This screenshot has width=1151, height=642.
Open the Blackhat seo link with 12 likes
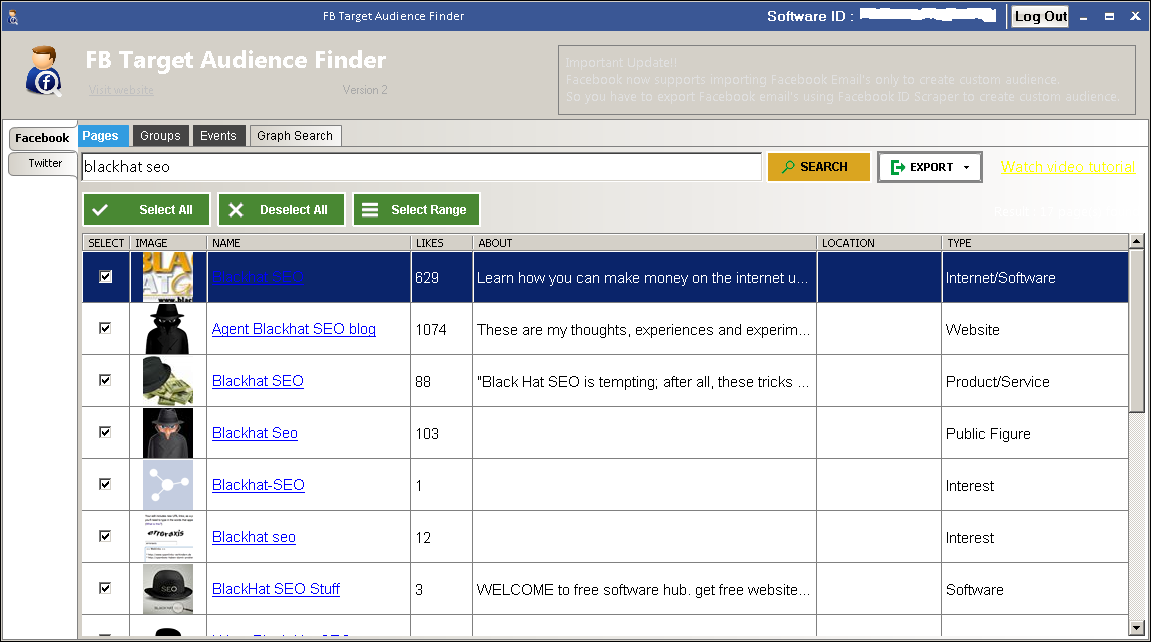254,537
